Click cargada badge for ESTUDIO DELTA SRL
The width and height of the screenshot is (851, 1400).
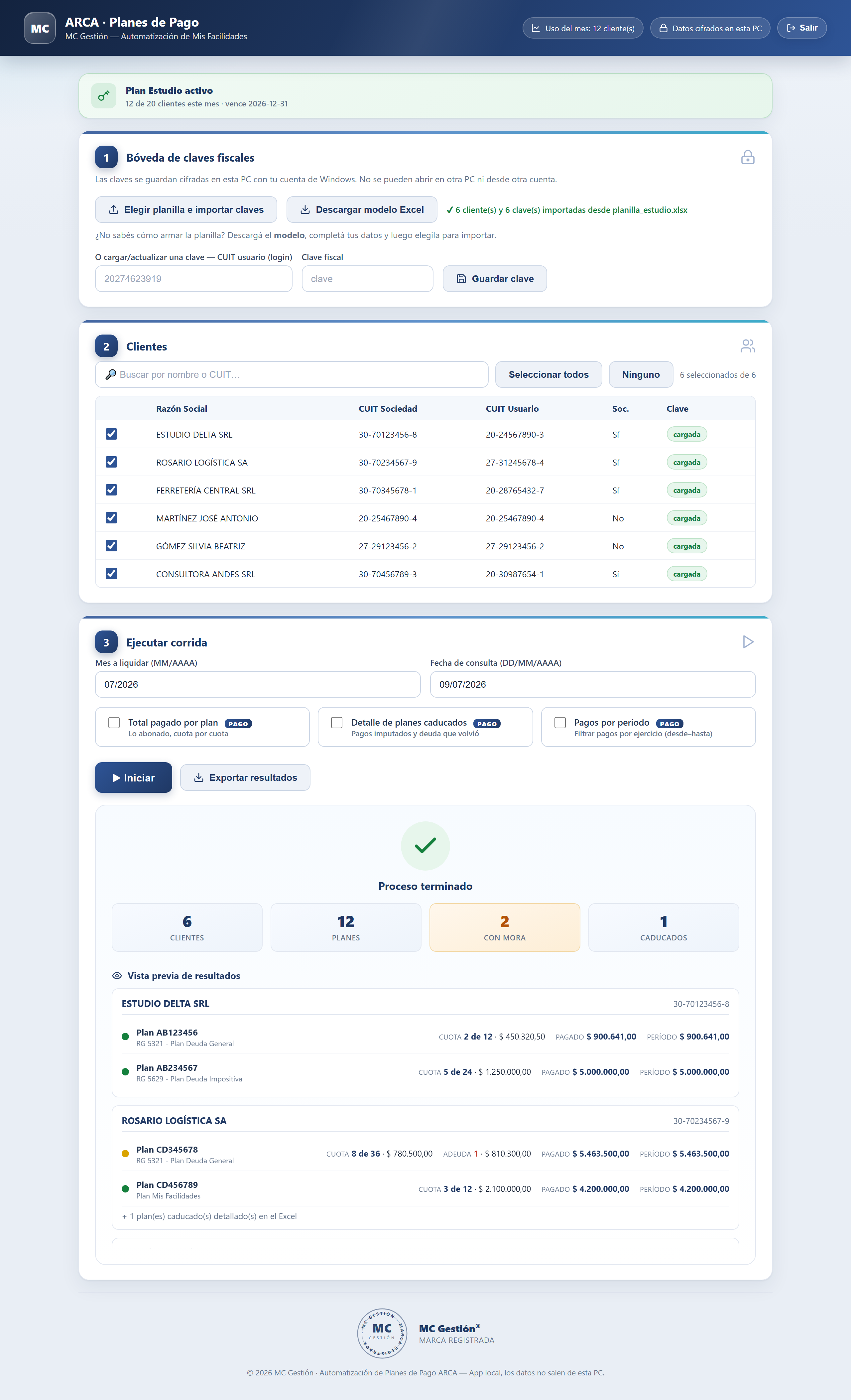(687, 435)
